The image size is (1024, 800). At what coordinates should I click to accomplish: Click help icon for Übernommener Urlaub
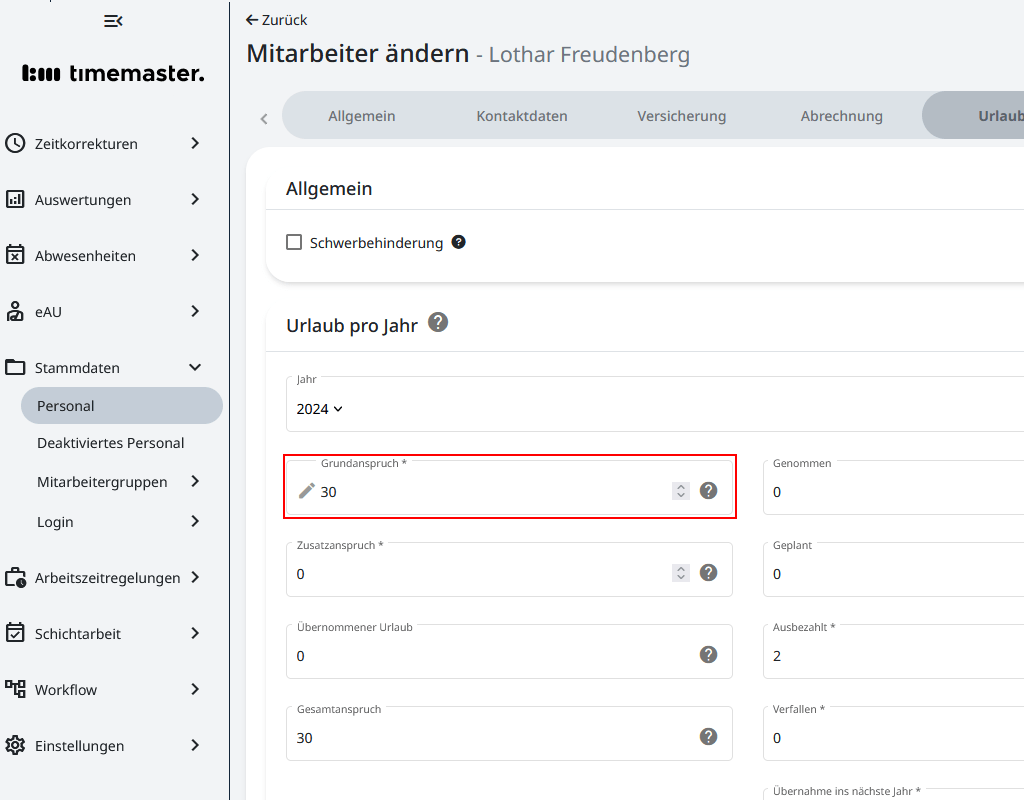pyautogui.click(x=708, y=654)
